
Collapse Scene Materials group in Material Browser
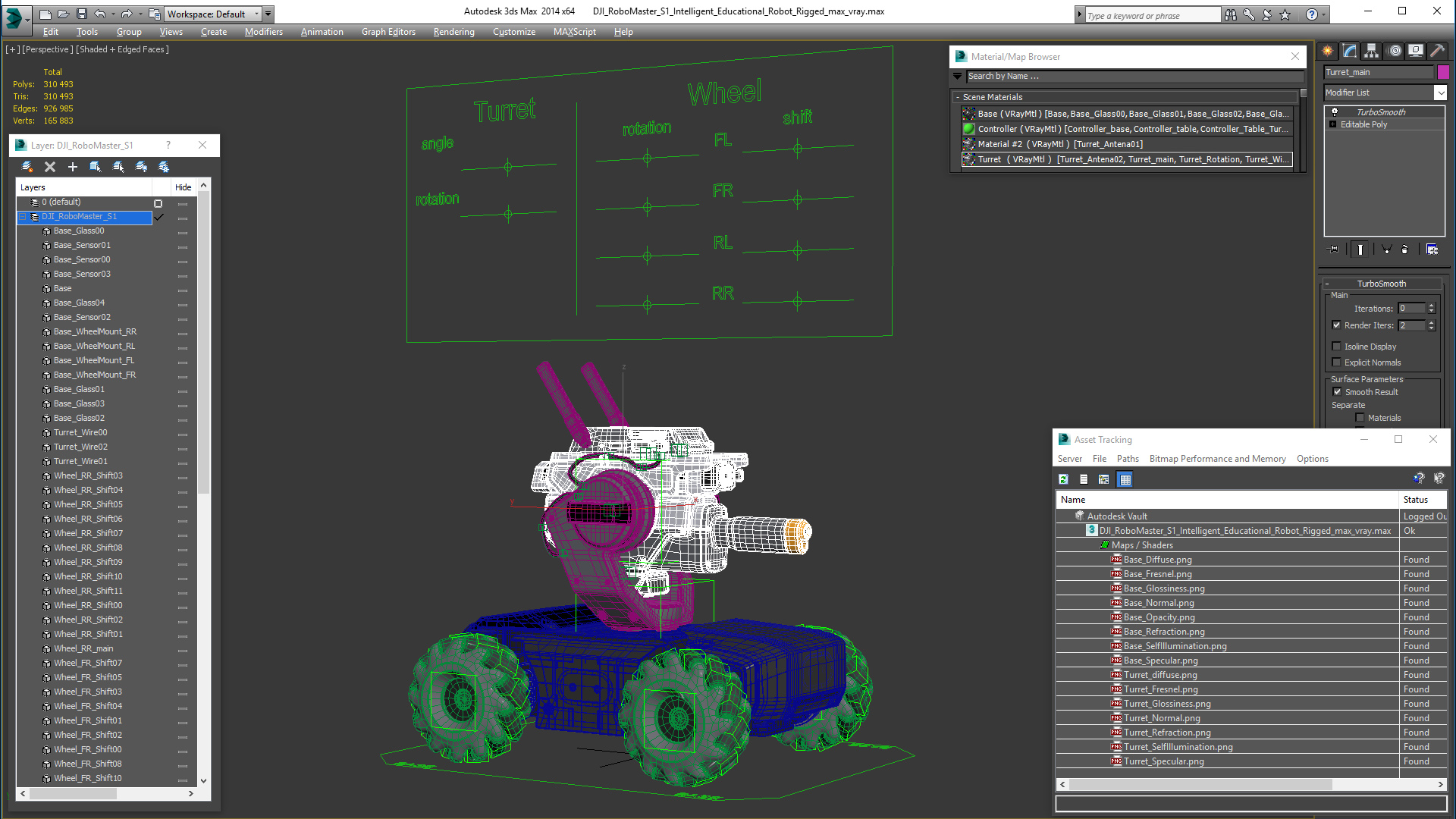coord(958,97)
